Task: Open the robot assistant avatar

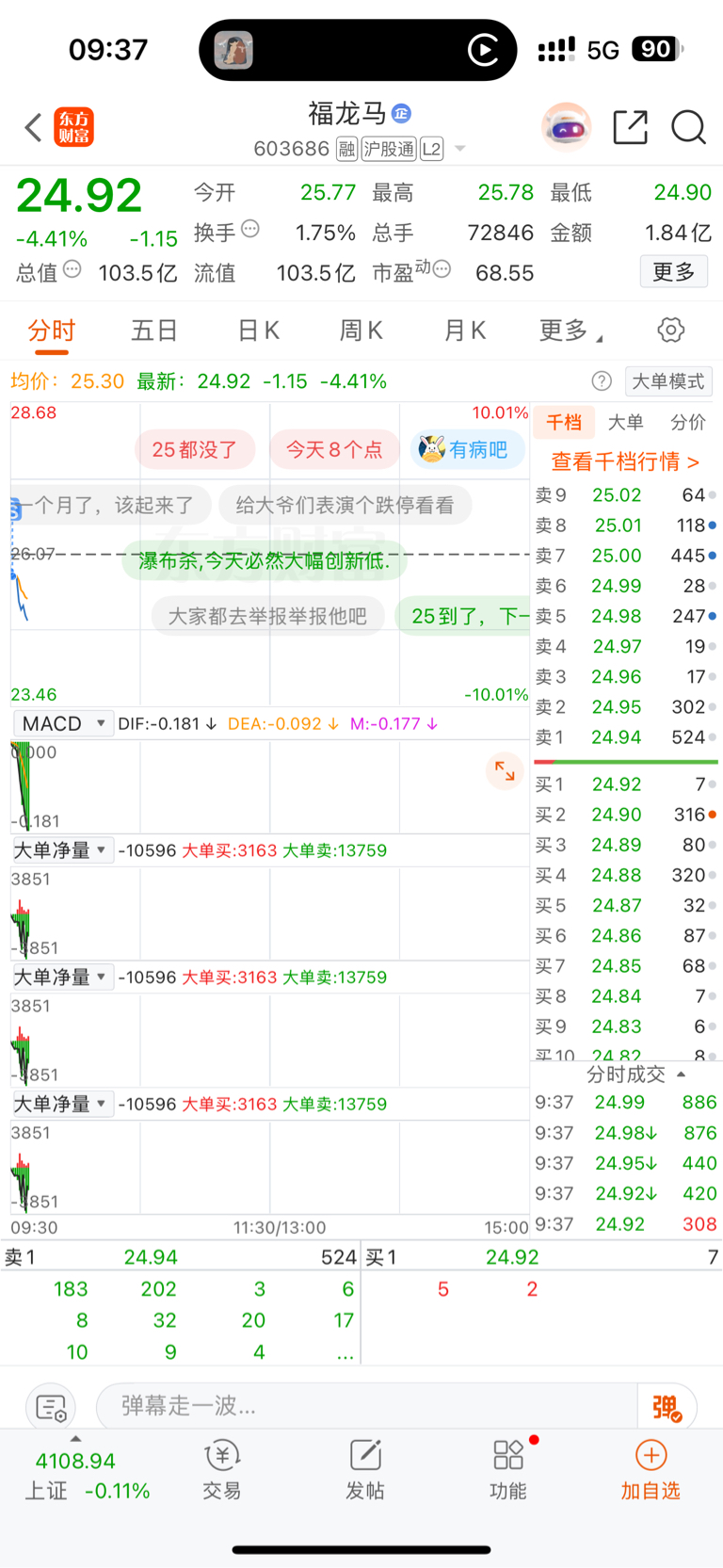Action: [566, 126]
